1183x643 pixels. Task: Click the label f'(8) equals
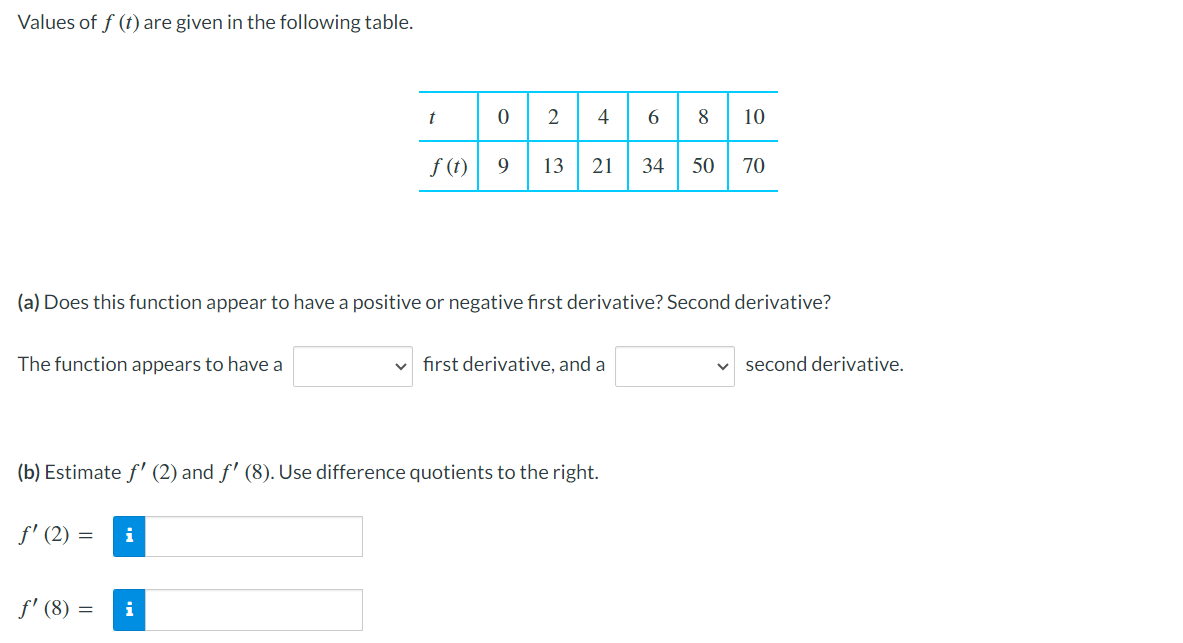pos(53,607)
